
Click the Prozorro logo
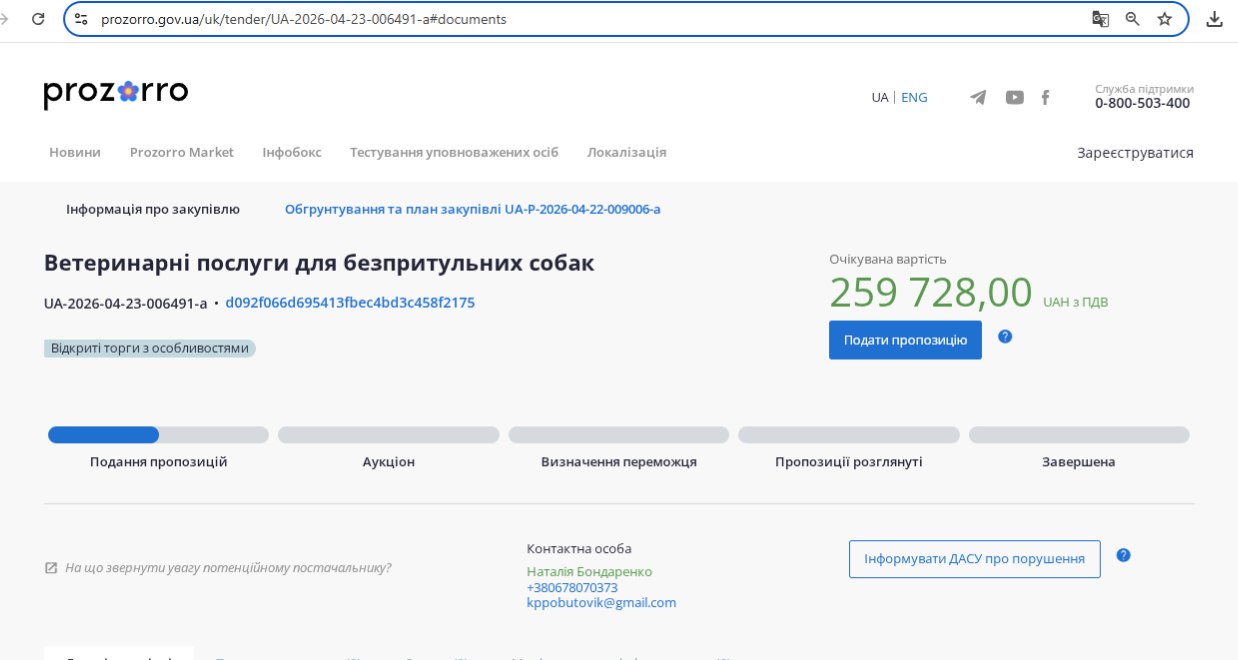coord(116,93)
